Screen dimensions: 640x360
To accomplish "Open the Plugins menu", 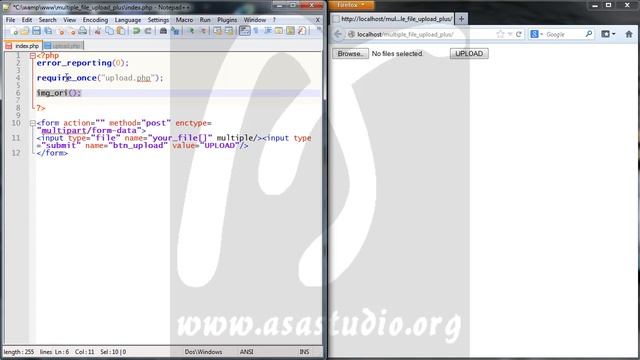I will point(227,20).
